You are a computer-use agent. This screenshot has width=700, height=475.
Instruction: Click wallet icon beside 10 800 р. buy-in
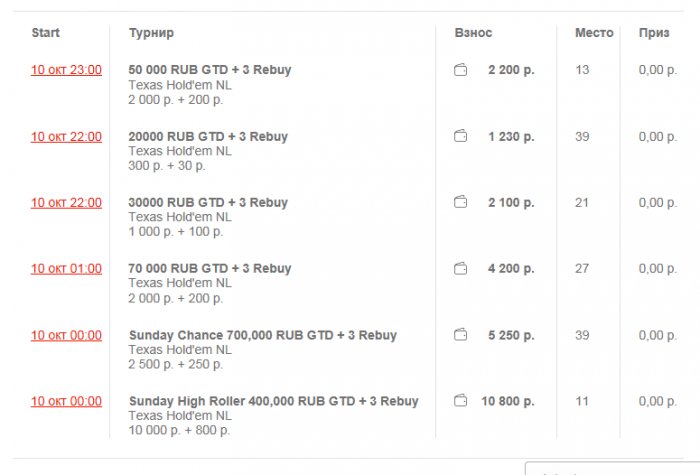tap(461, 401)
